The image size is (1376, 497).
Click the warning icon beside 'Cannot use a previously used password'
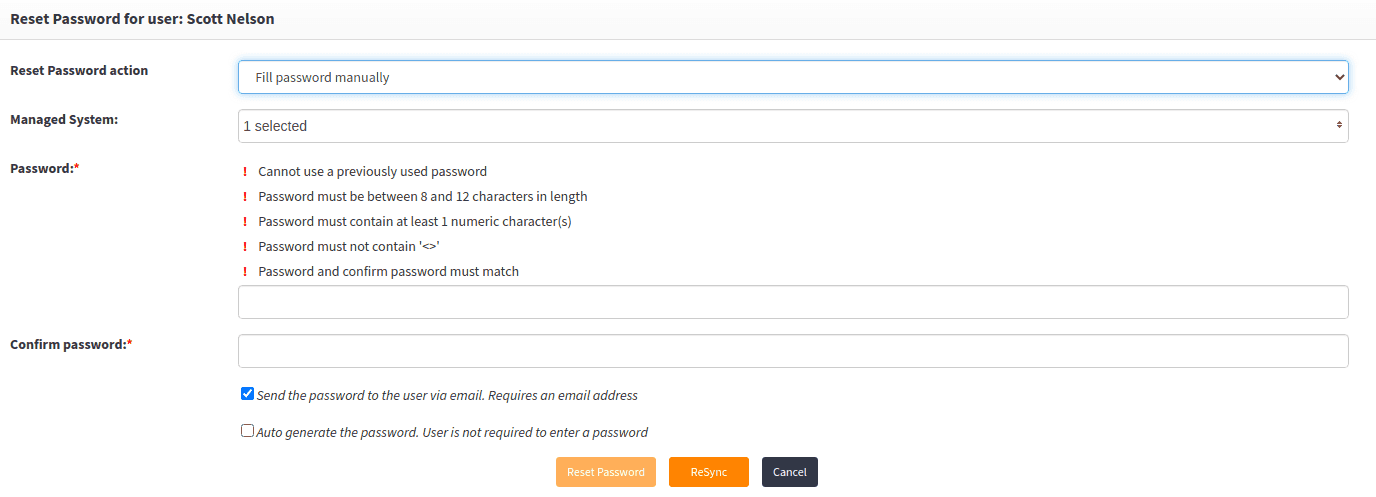pos(245,172)
